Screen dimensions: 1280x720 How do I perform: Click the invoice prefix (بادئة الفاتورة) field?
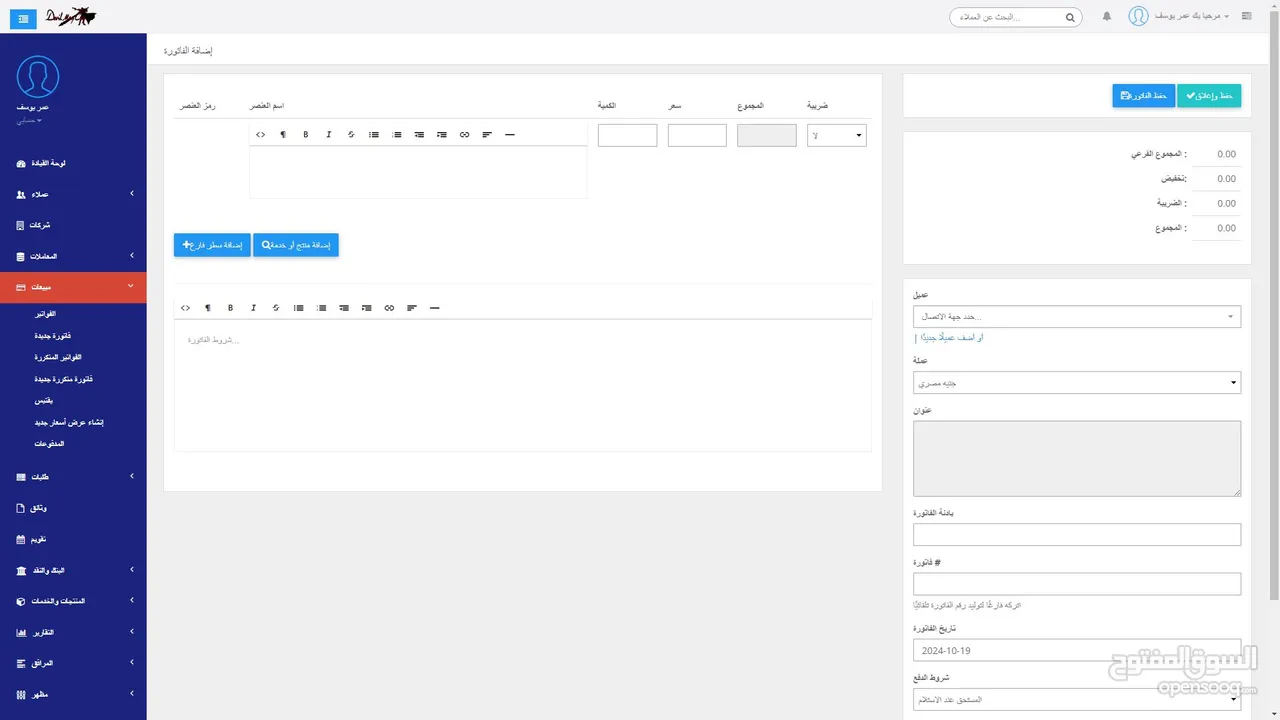(1077, 534)
